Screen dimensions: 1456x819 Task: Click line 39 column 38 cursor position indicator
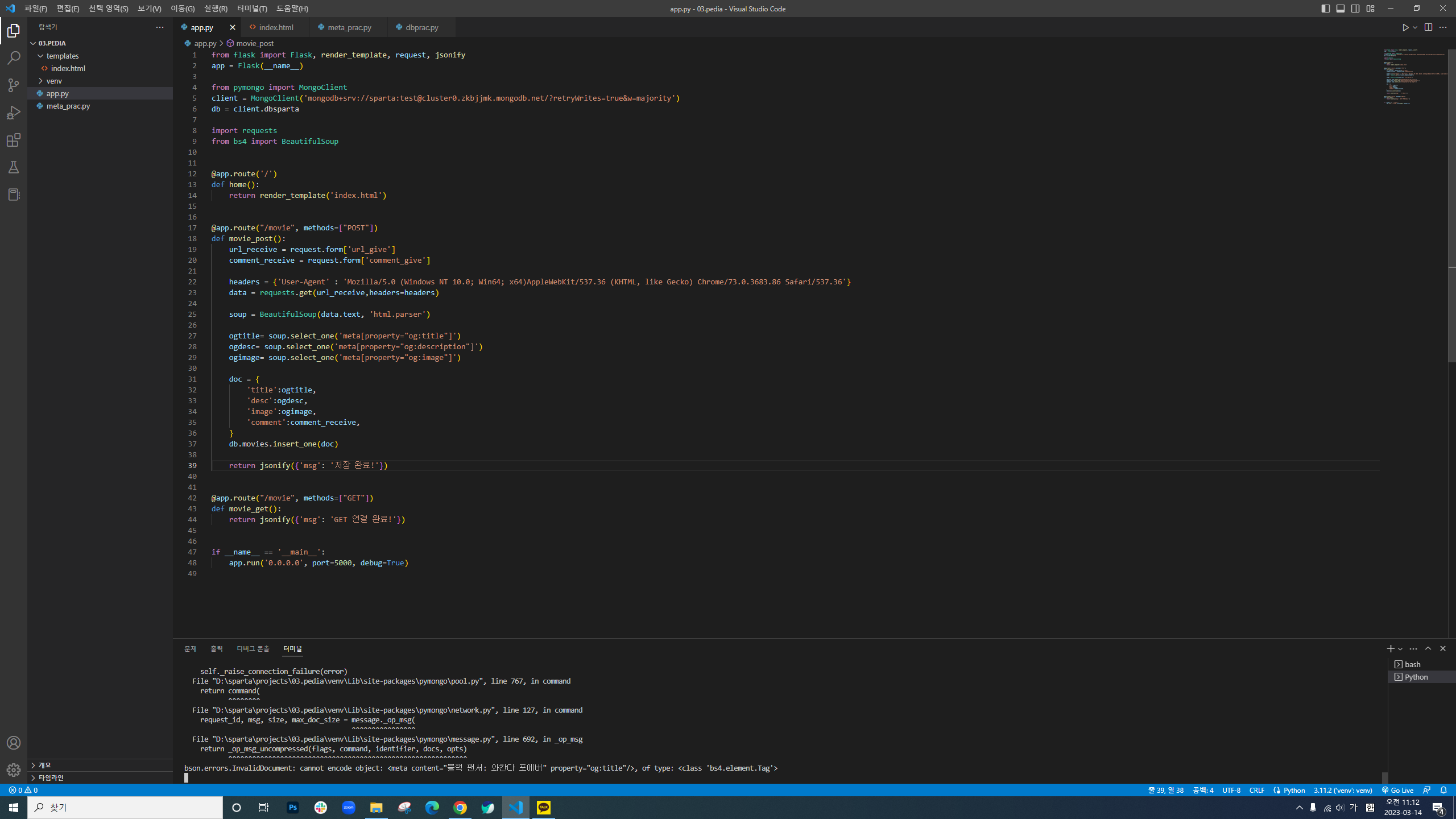(1166, 790)
